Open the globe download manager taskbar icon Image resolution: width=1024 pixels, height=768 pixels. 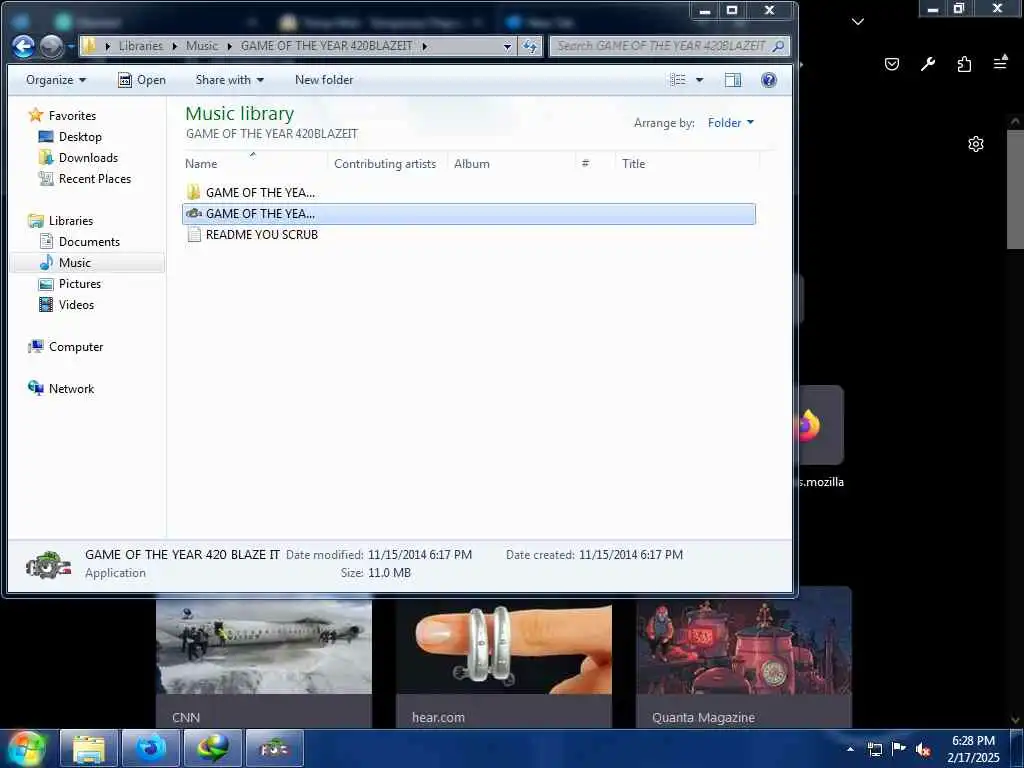[x=213, y=748]
